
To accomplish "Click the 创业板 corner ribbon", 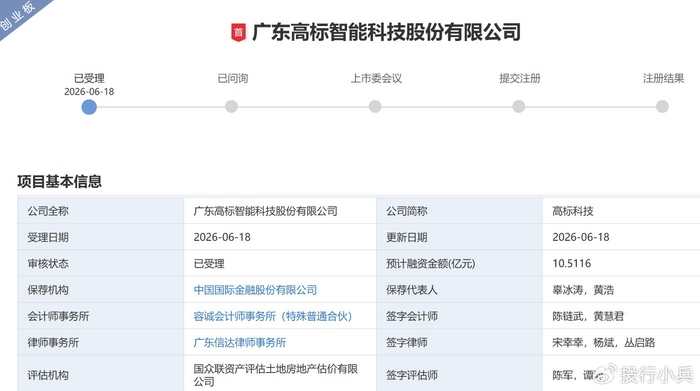I will pos(20,16).
